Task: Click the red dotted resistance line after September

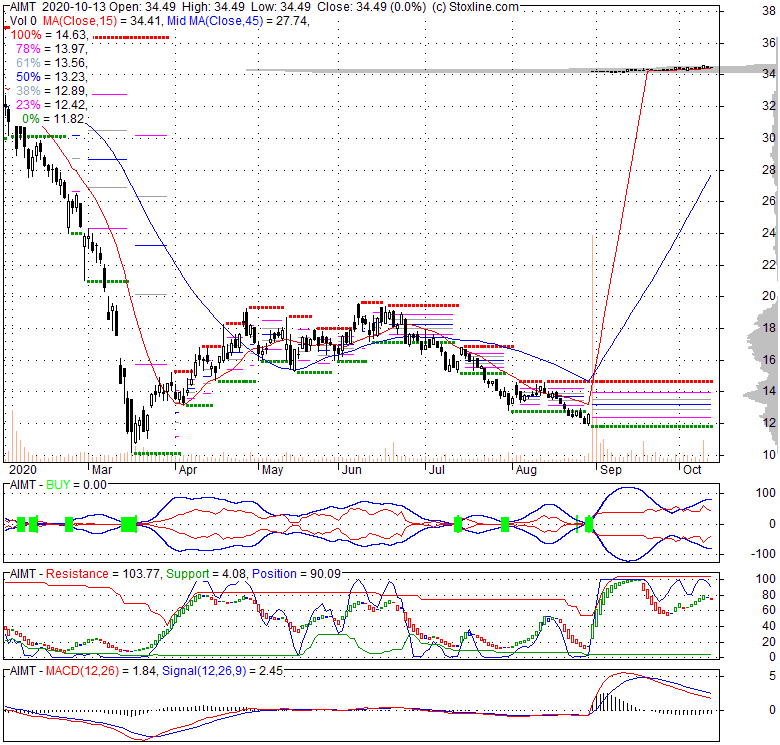Action: 655,381
